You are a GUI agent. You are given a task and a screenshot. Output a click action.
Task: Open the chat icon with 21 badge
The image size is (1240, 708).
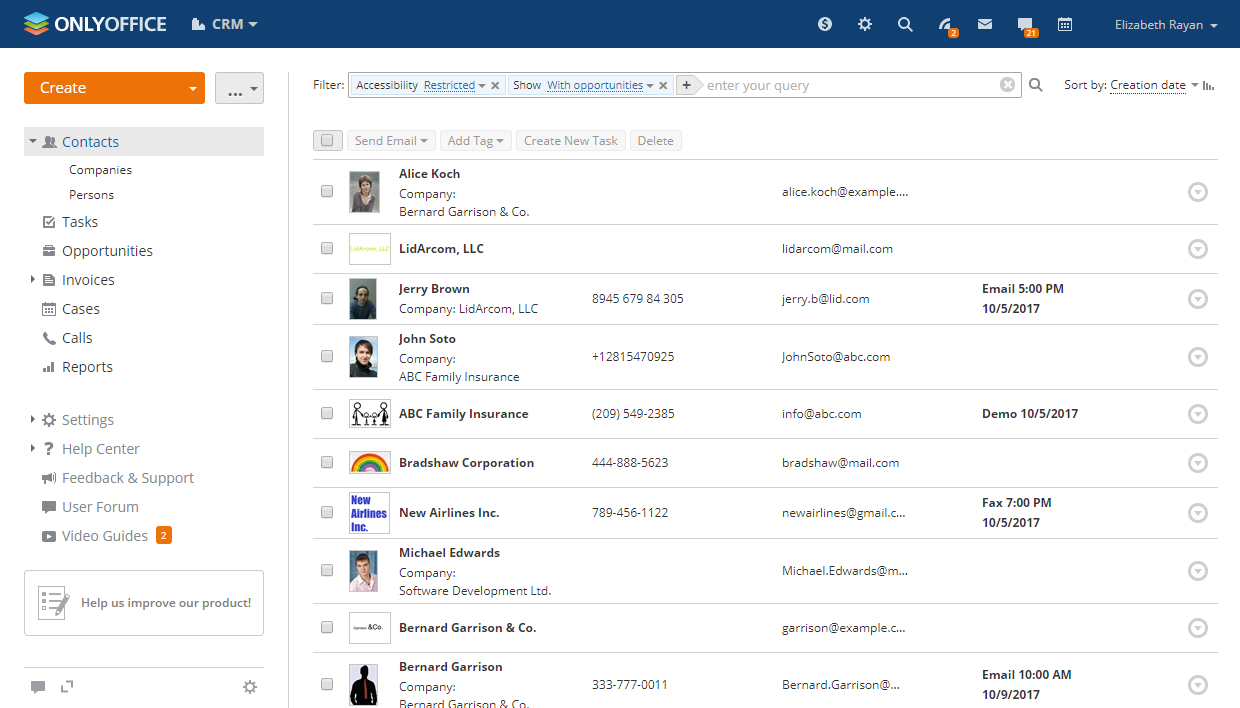coord(1025,25)
